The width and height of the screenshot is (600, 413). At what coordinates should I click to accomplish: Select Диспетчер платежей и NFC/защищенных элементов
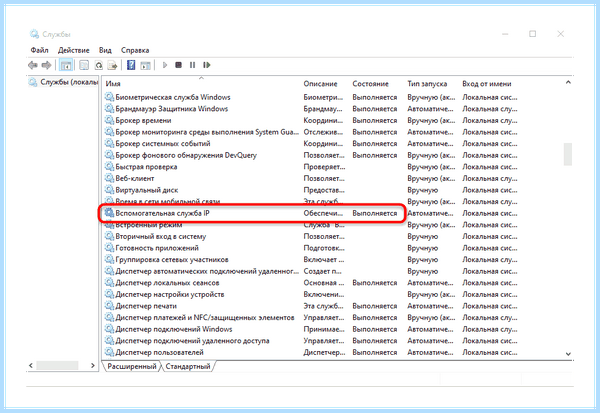205,317
